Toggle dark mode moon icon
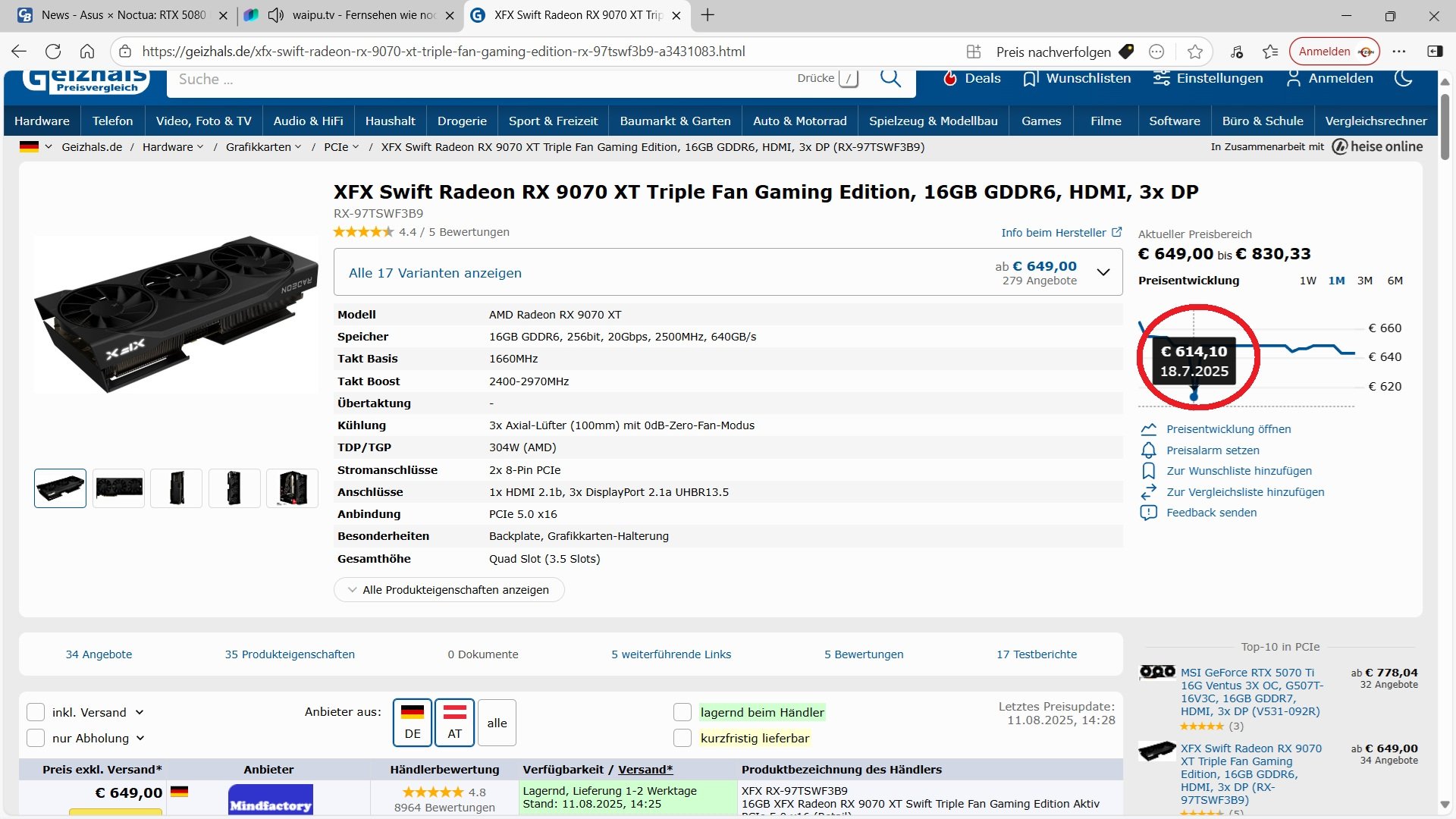The height and width of the screenshot is (819, 1456). point(1404,78)
